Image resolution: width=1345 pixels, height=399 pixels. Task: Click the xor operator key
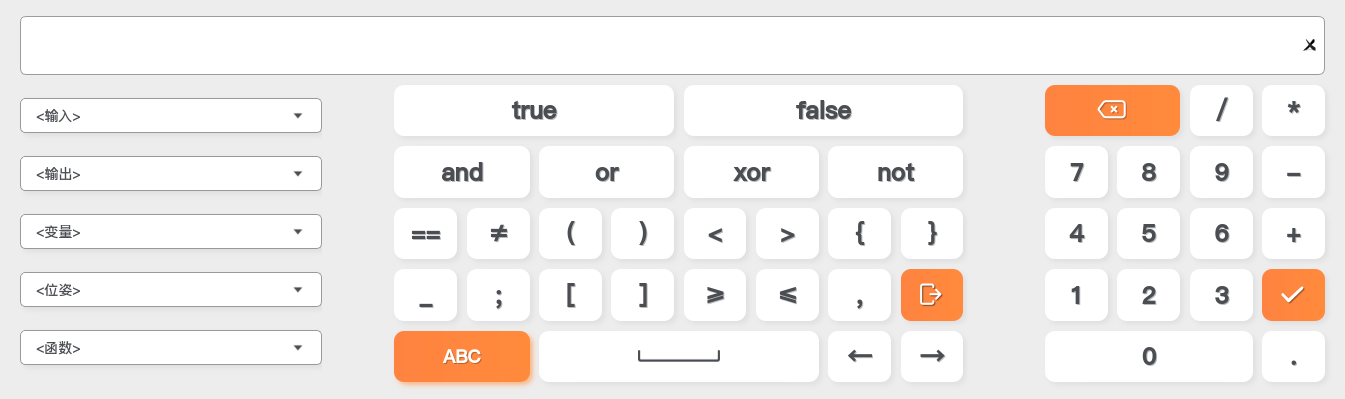pyautogui.click(x=751, y=172)
